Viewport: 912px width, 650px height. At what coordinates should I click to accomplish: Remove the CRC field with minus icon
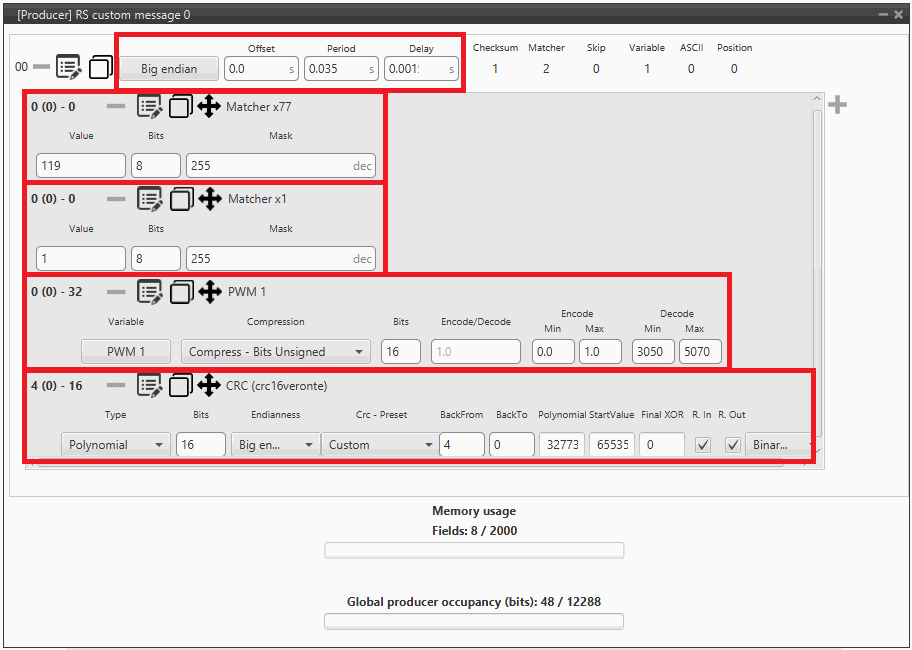click(117, 385)
